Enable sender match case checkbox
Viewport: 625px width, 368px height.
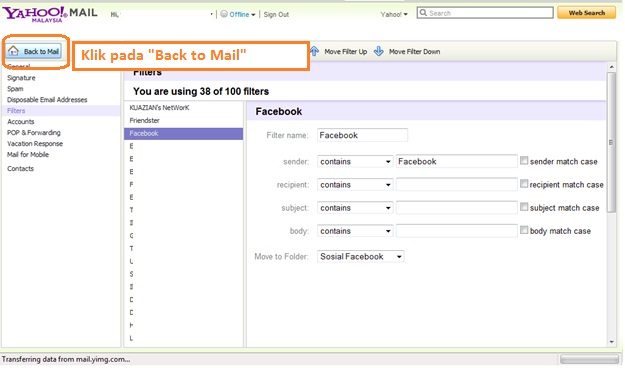(x=524, y=161)
